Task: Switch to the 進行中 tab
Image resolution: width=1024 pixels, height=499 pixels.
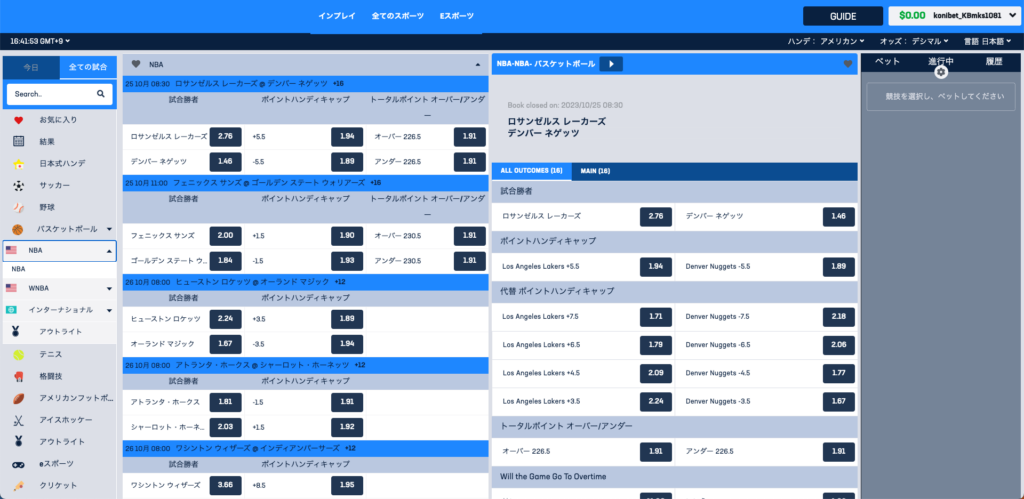Action: pos(940,61)
